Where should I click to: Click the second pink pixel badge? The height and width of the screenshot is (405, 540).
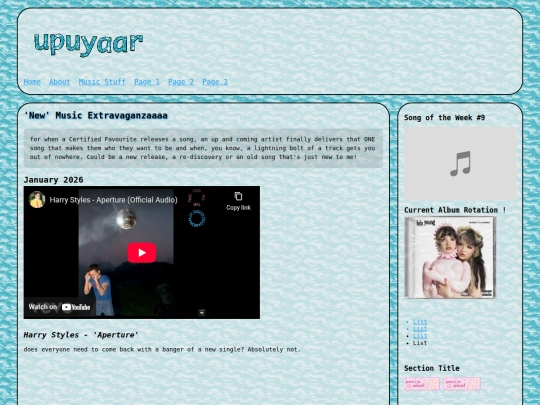click(462, 384)
